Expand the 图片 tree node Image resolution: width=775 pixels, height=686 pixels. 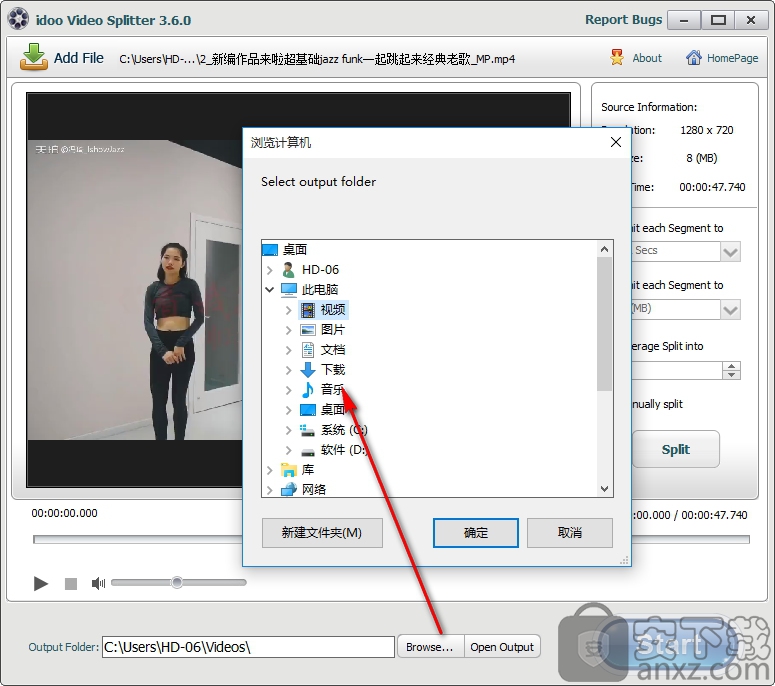tap(289, 330)
